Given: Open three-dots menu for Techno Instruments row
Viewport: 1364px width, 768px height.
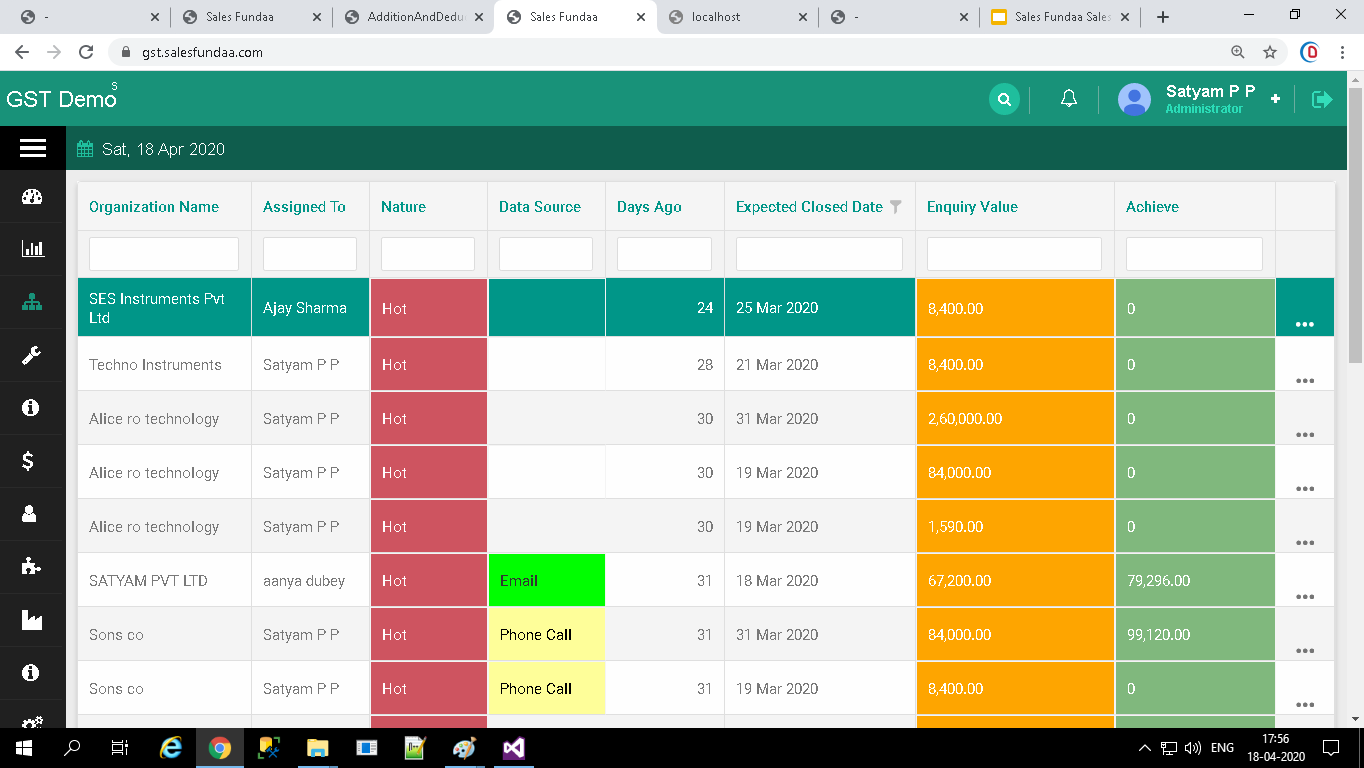Looking at the screenshot, I should pyautogui.click(x=1304, y=380).
